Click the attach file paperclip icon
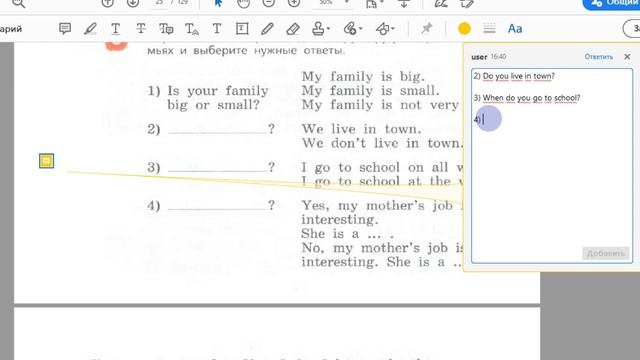This screenshot has height=360, width=640. [x=350, y=29]
